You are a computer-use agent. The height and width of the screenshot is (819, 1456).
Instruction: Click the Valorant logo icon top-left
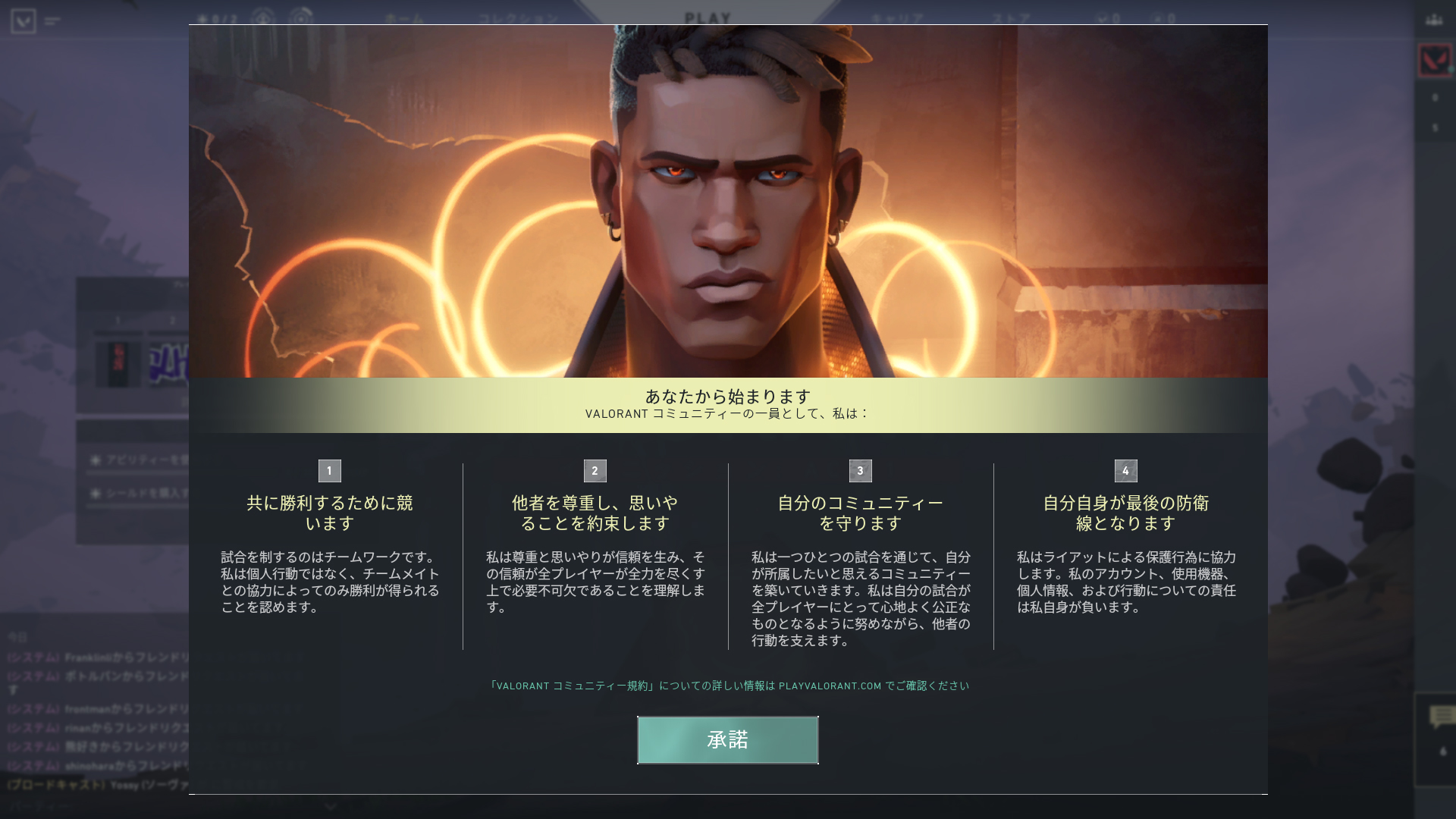[24, 20]
